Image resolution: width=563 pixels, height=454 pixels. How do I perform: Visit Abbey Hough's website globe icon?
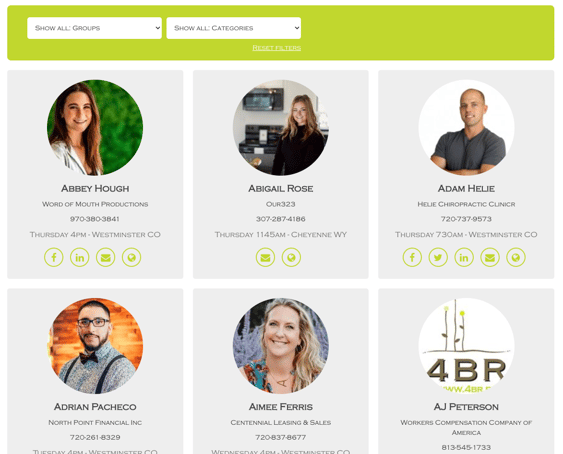click(x=131, y=257)
